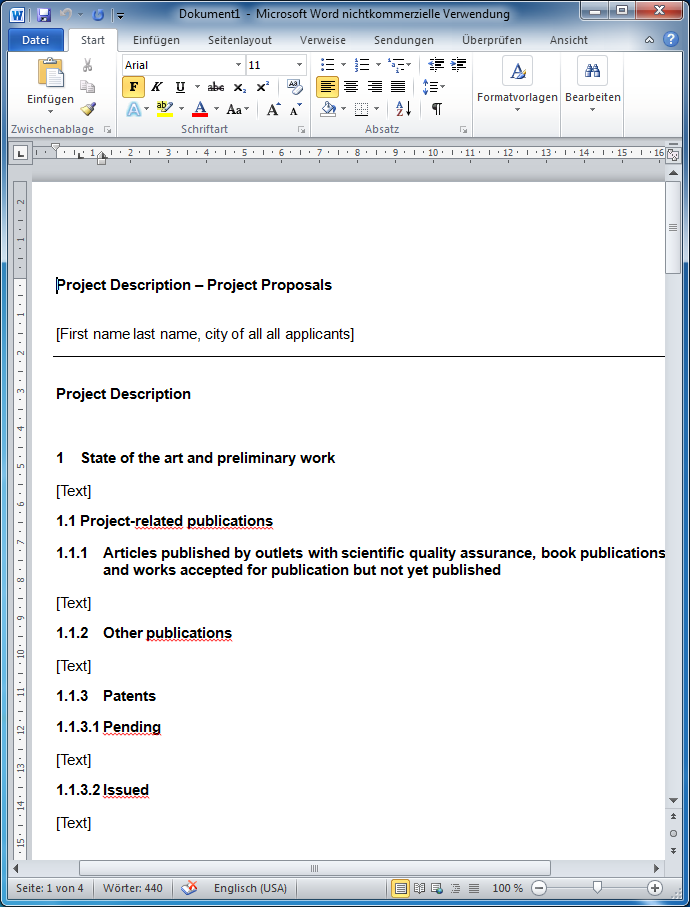
Task: Open font color dropdown arrow
Action: pos(216,109)
